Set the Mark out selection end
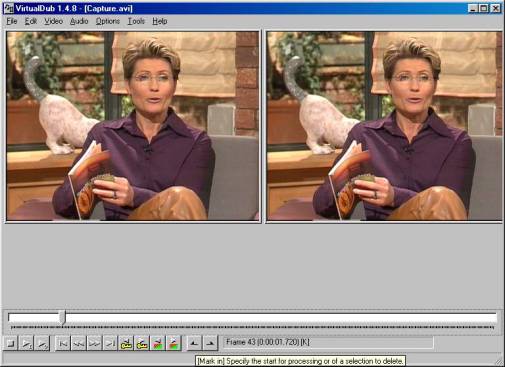Screen dimensions: 505x367 click(210, 343)
